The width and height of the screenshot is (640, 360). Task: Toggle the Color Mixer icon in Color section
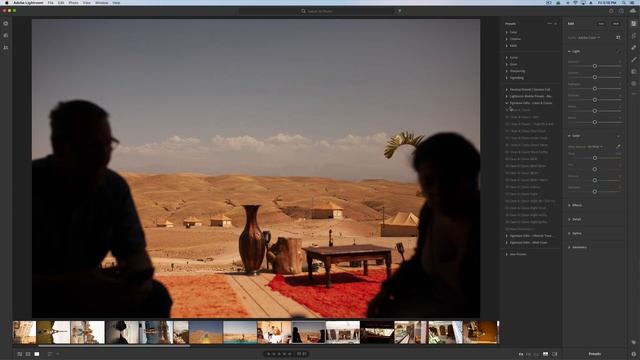618,136
